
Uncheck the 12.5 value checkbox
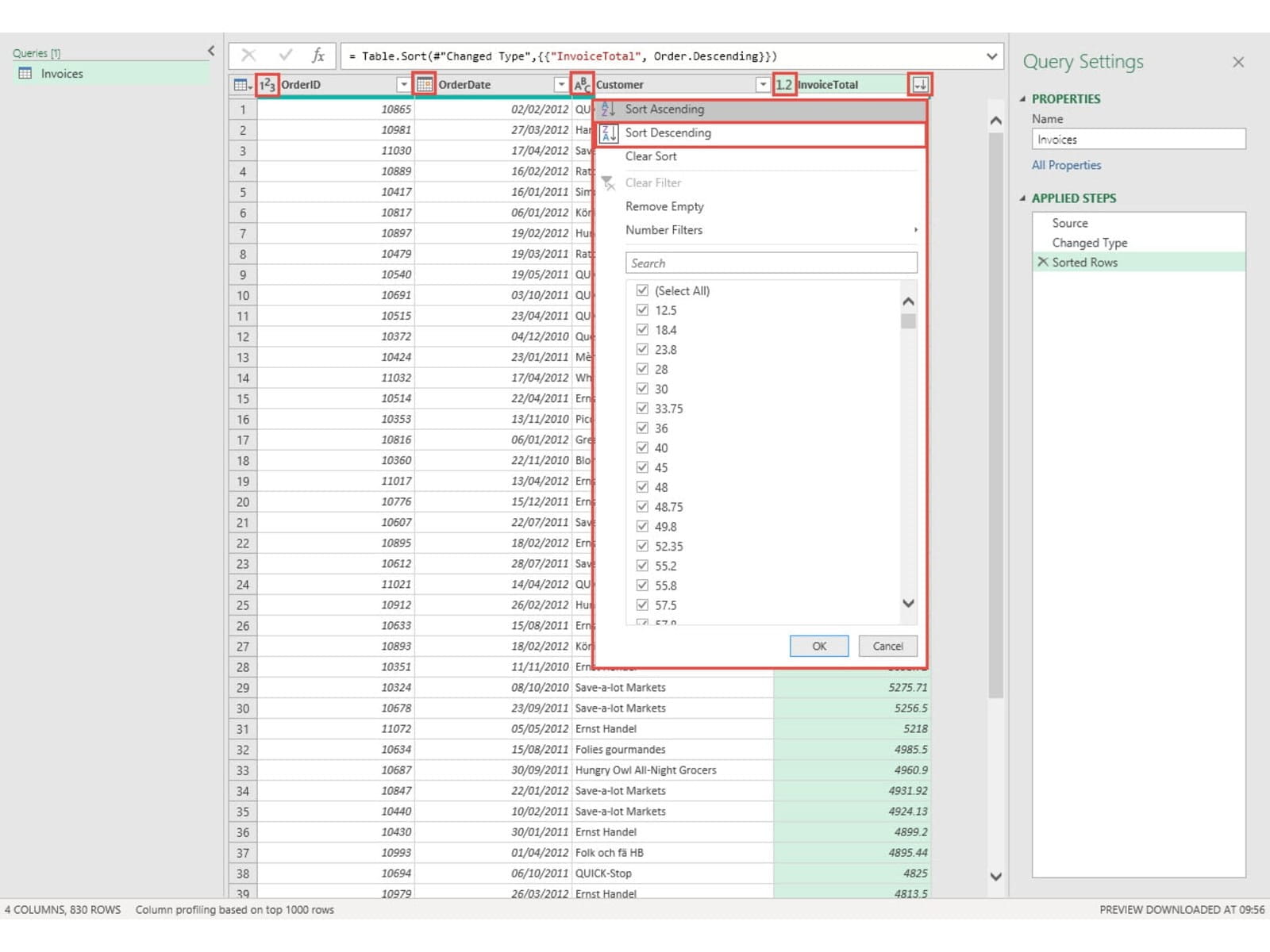point(642,310)
